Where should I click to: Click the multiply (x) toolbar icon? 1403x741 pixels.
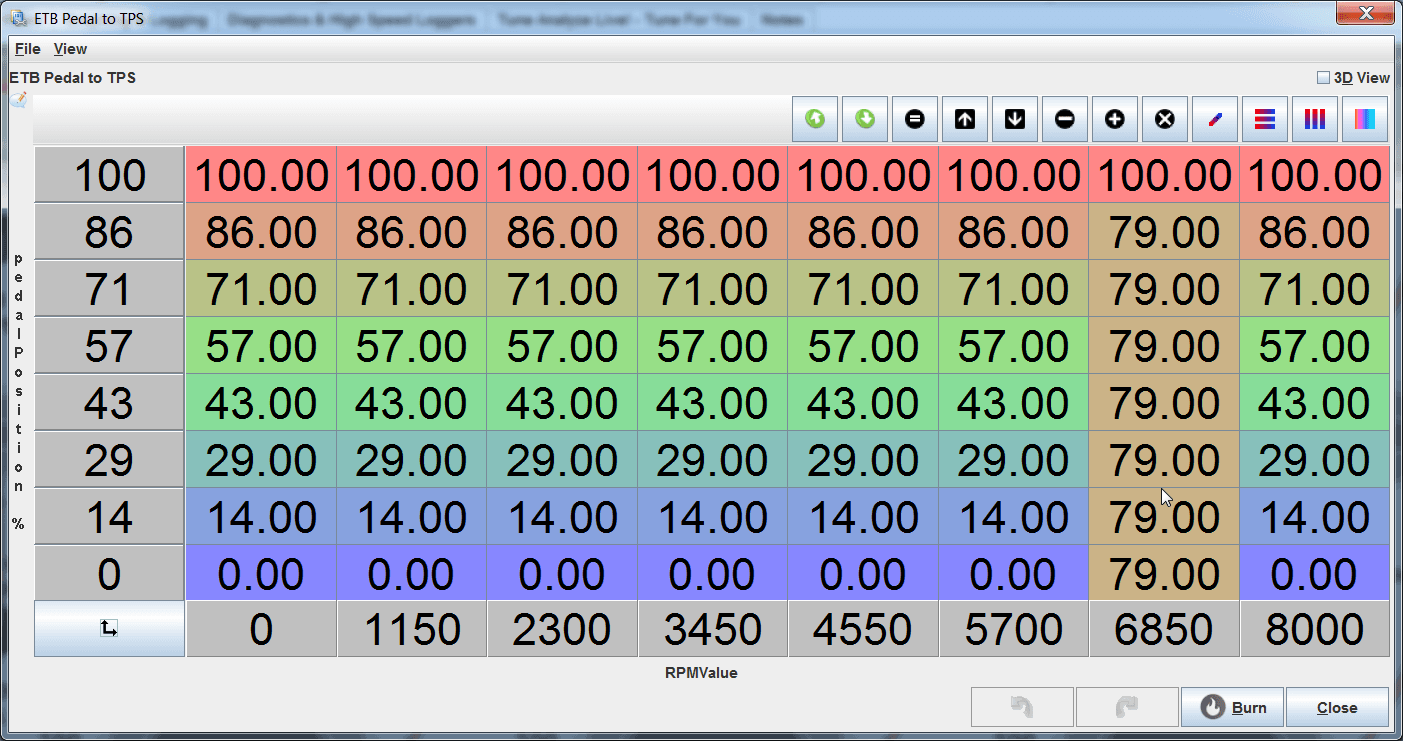pyautogui.click(x=1165, y=119)
